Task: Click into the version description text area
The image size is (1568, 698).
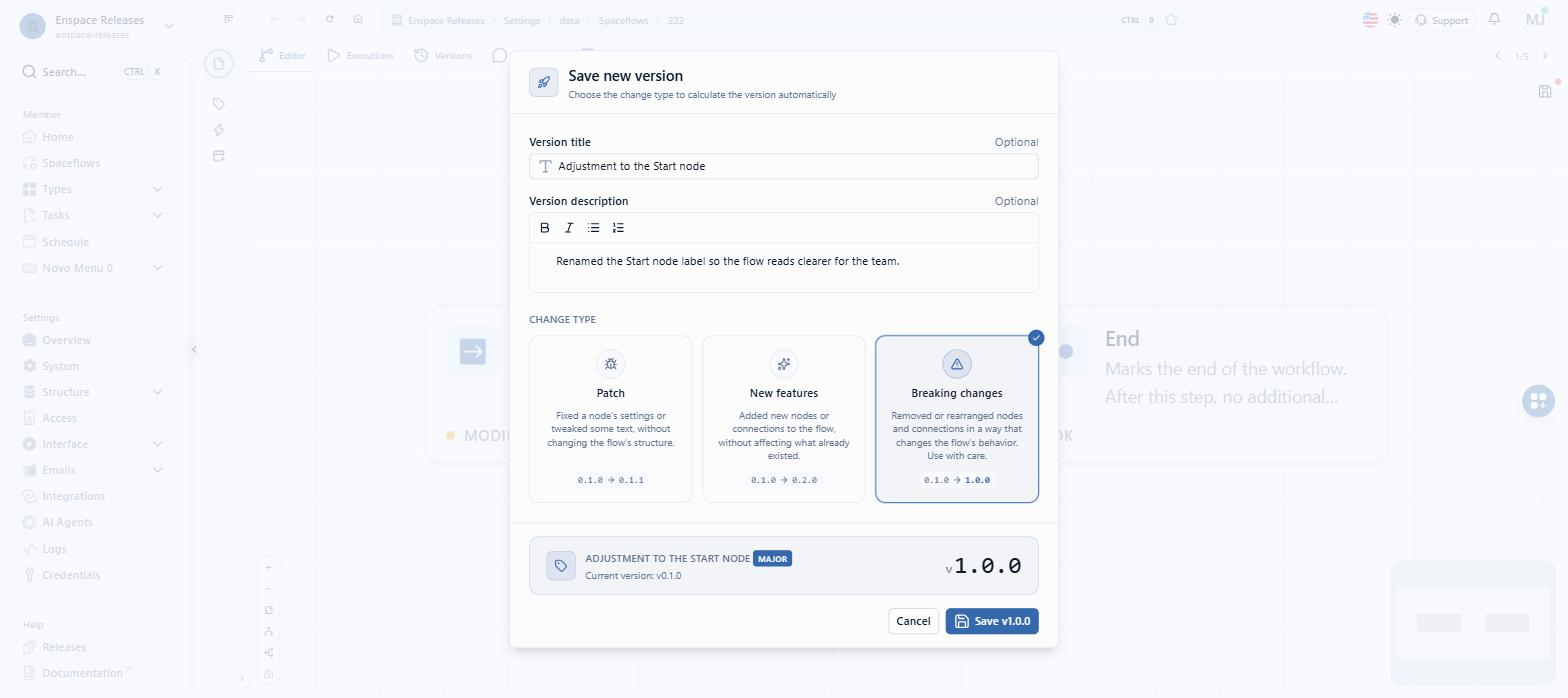Action: click(784, 267)
